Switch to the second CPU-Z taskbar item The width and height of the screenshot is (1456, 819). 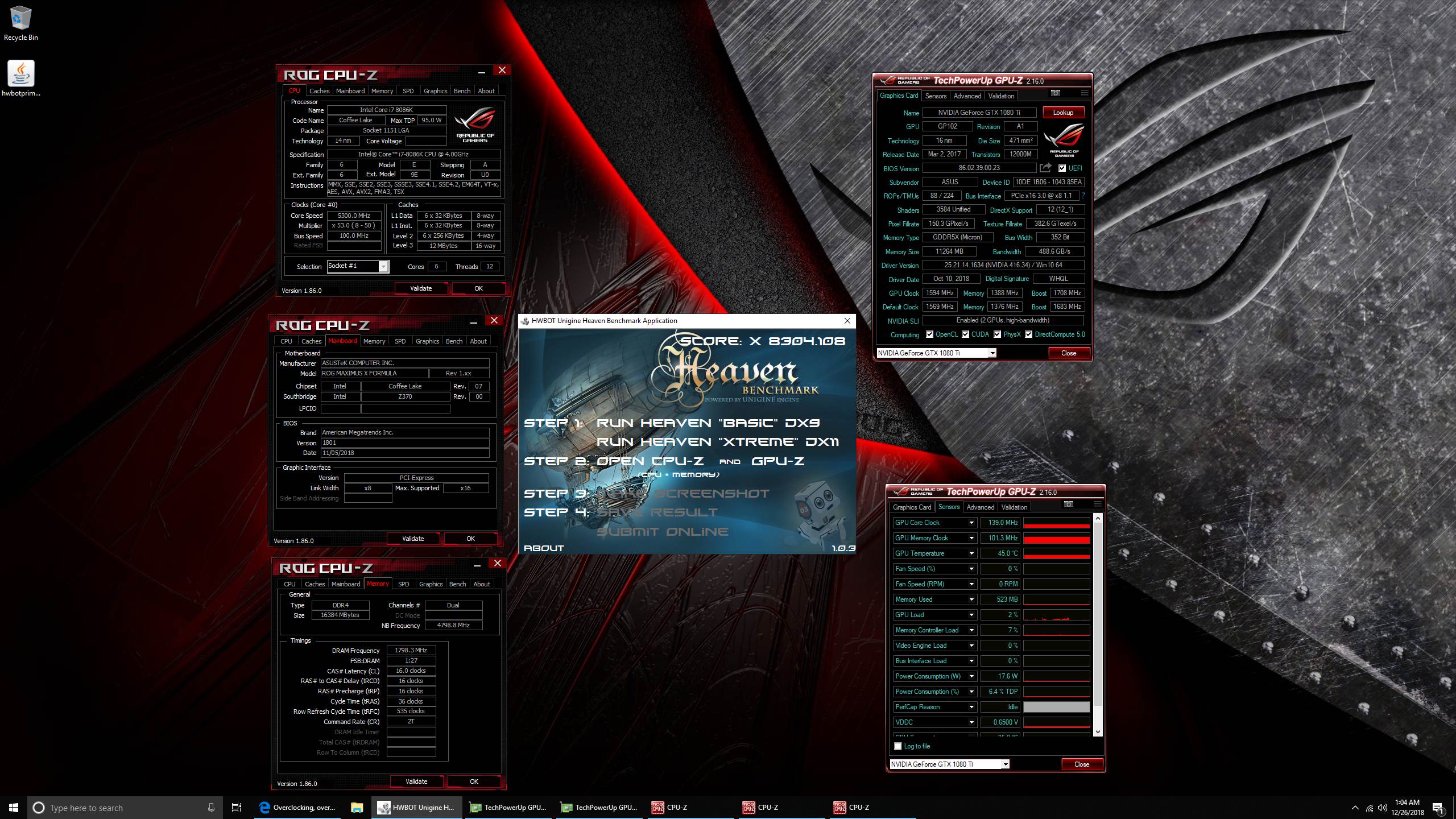[781, 808]
